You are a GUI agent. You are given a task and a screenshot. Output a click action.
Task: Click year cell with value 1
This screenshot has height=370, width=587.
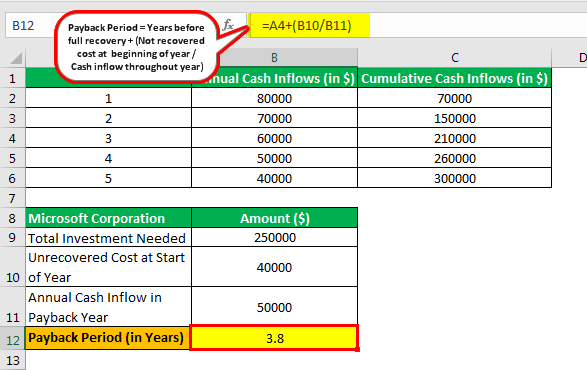point(108,98)
